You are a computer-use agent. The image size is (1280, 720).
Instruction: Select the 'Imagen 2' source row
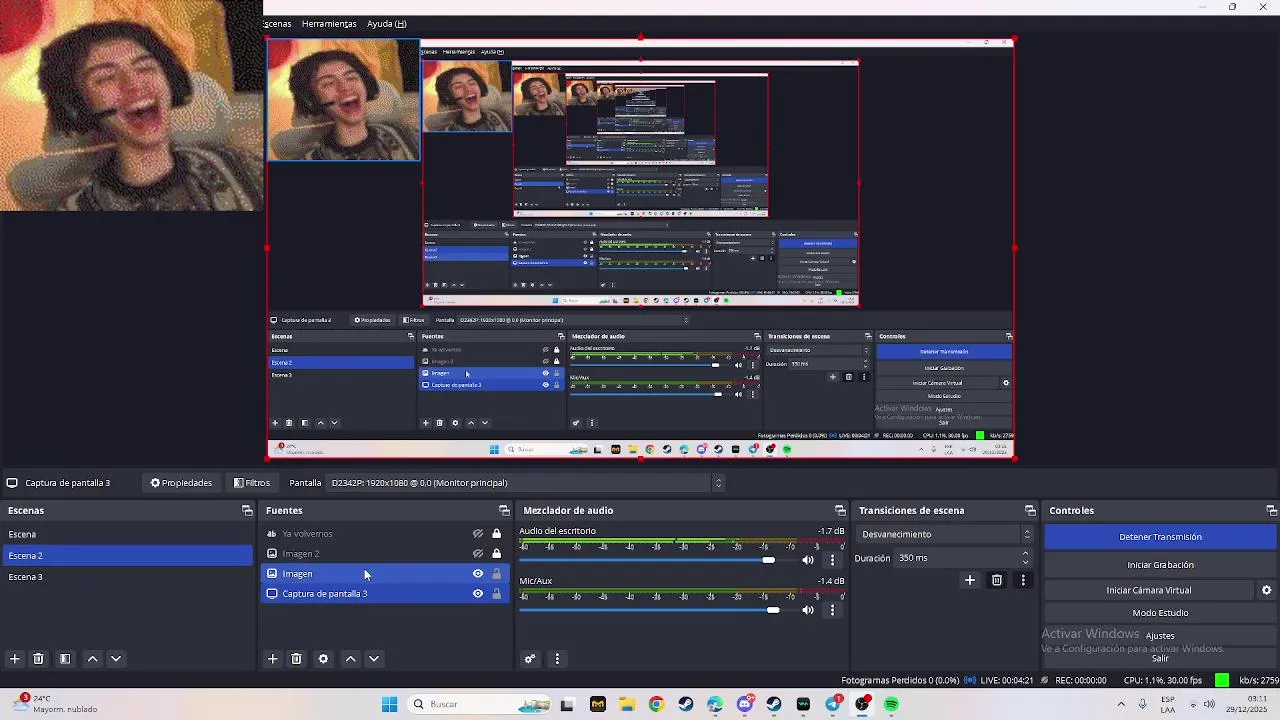[385, 554]
